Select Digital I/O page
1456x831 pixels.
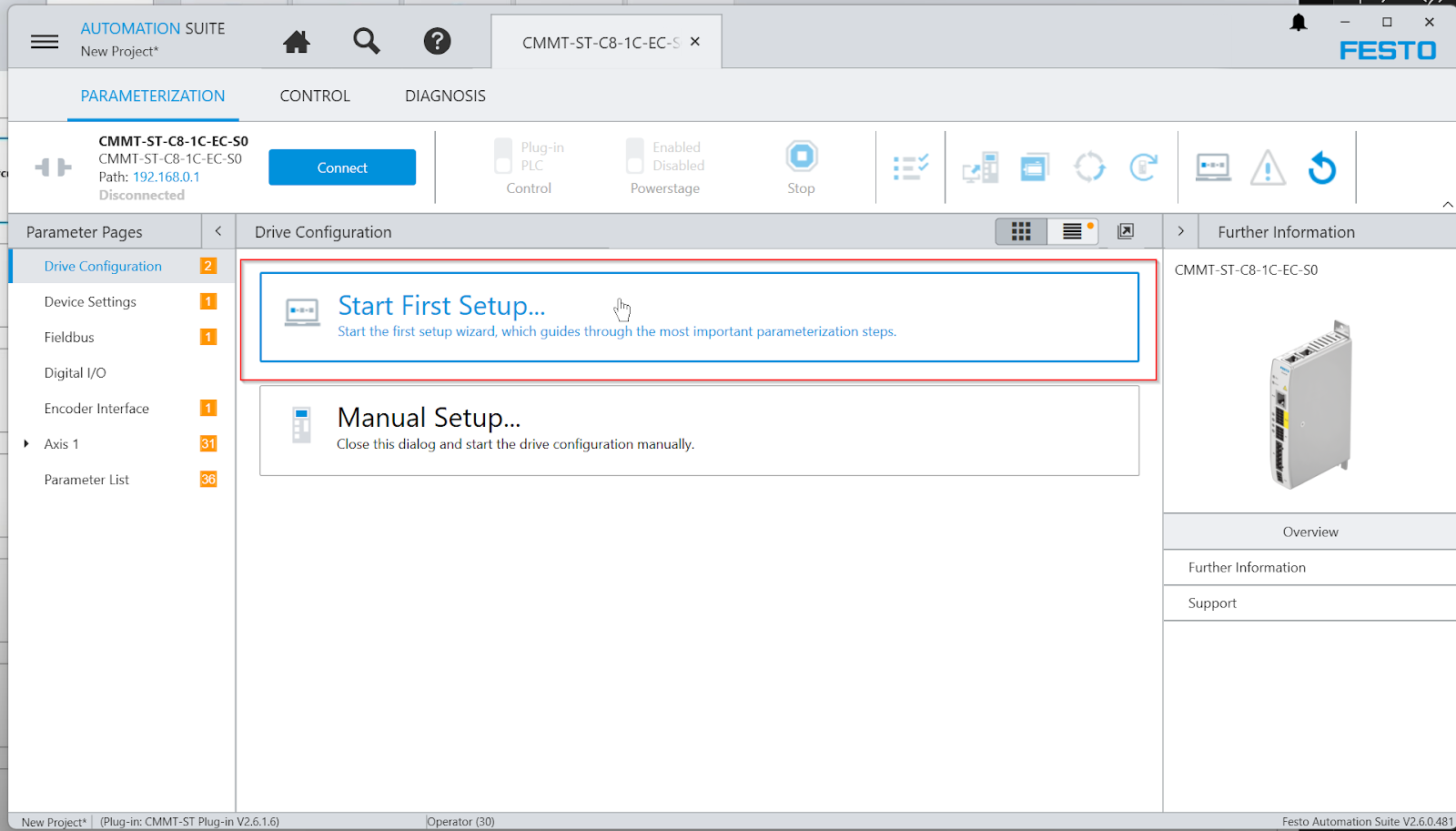pos(75,372)
